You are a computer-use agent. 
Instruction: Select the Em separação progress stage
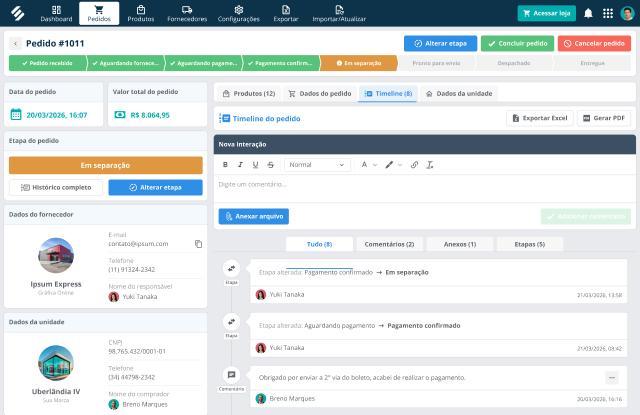pyautogui.click(x=359, y=63)
